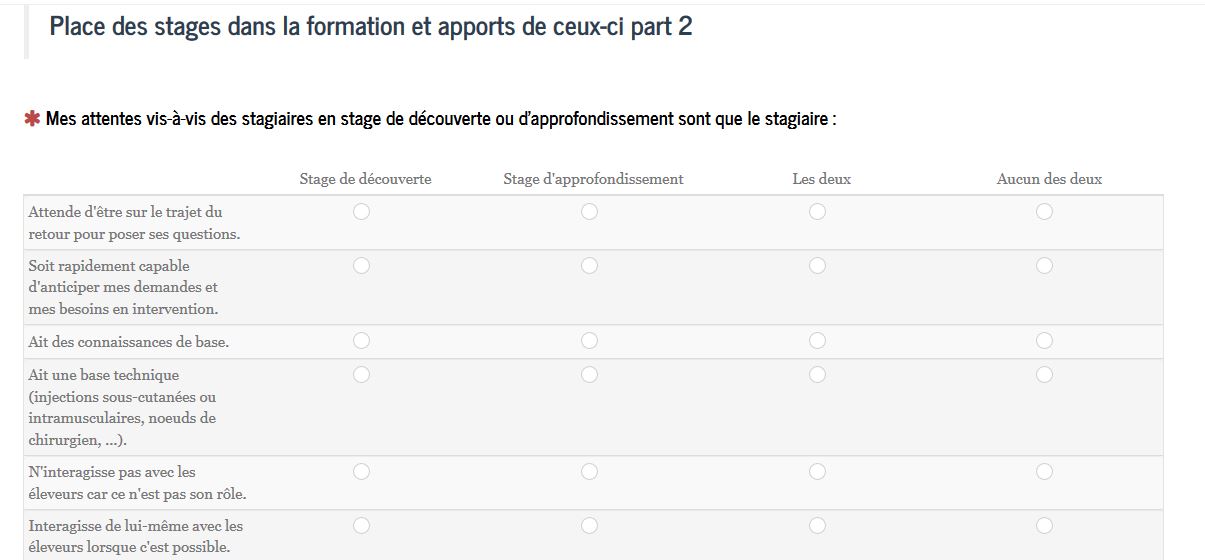Viewport: 1205px width, 560px height.
Task: Select 'Stage d'approfondissement' for 'N'interagisse pas avec les éleveurs'
Action: pos(589,471)
